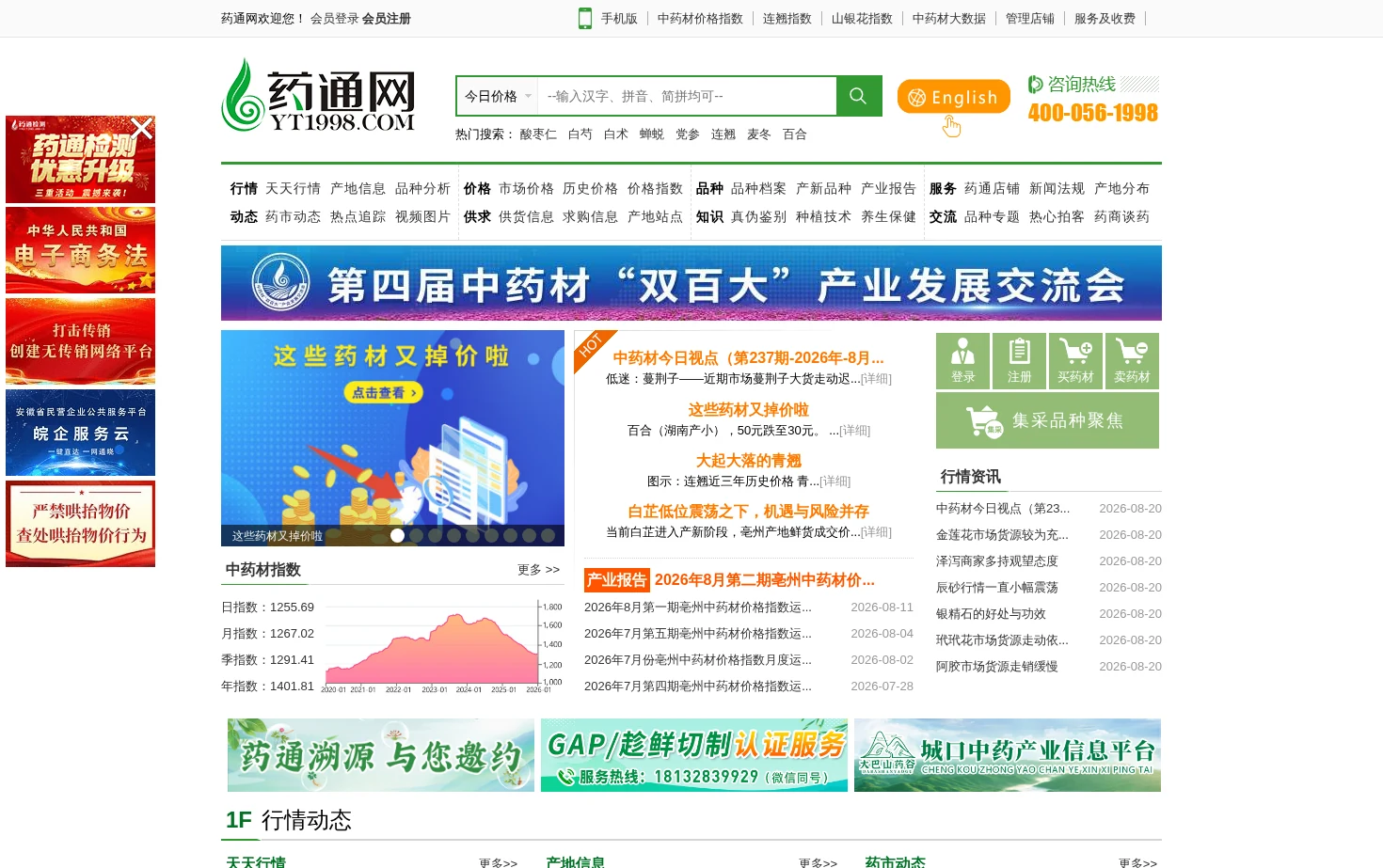This screenshot has width=1383, height=868.
Task: Click the register clipboard icon tile
Action: click(1019, 361)
